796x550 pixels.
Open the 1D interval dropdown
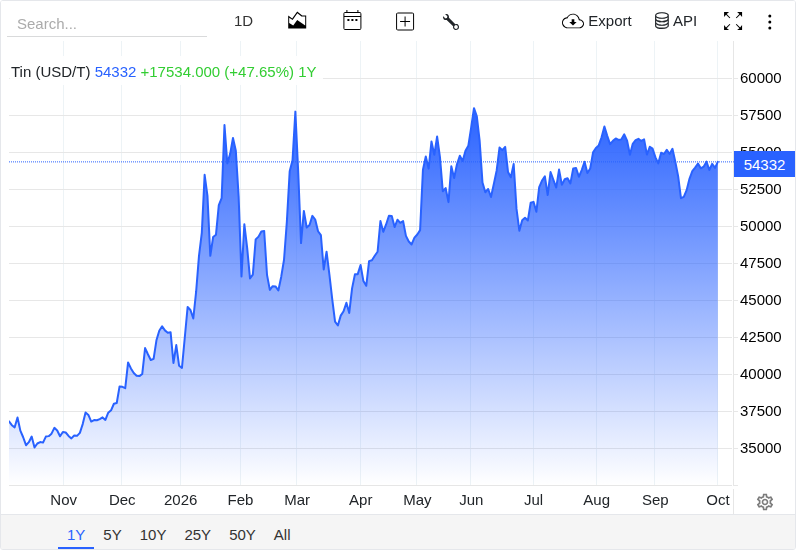point(243,21)
